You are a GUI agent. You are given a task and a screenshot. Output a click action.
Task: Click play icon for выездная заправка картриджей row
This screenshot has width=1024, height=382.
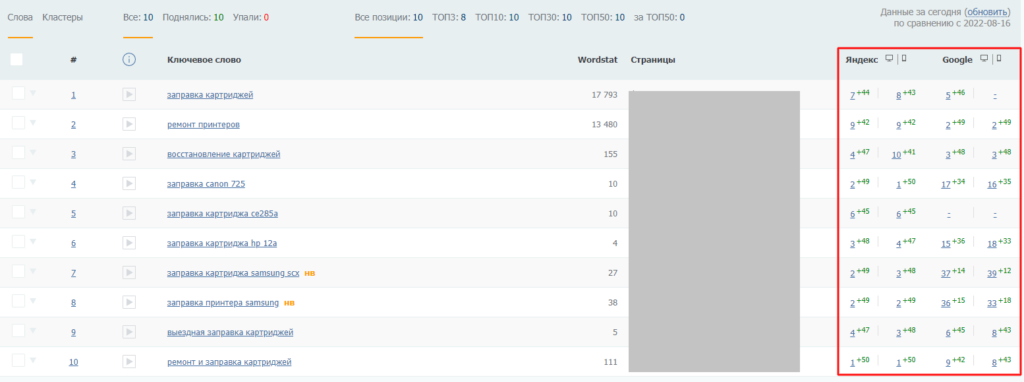click(x=129, y=332)
